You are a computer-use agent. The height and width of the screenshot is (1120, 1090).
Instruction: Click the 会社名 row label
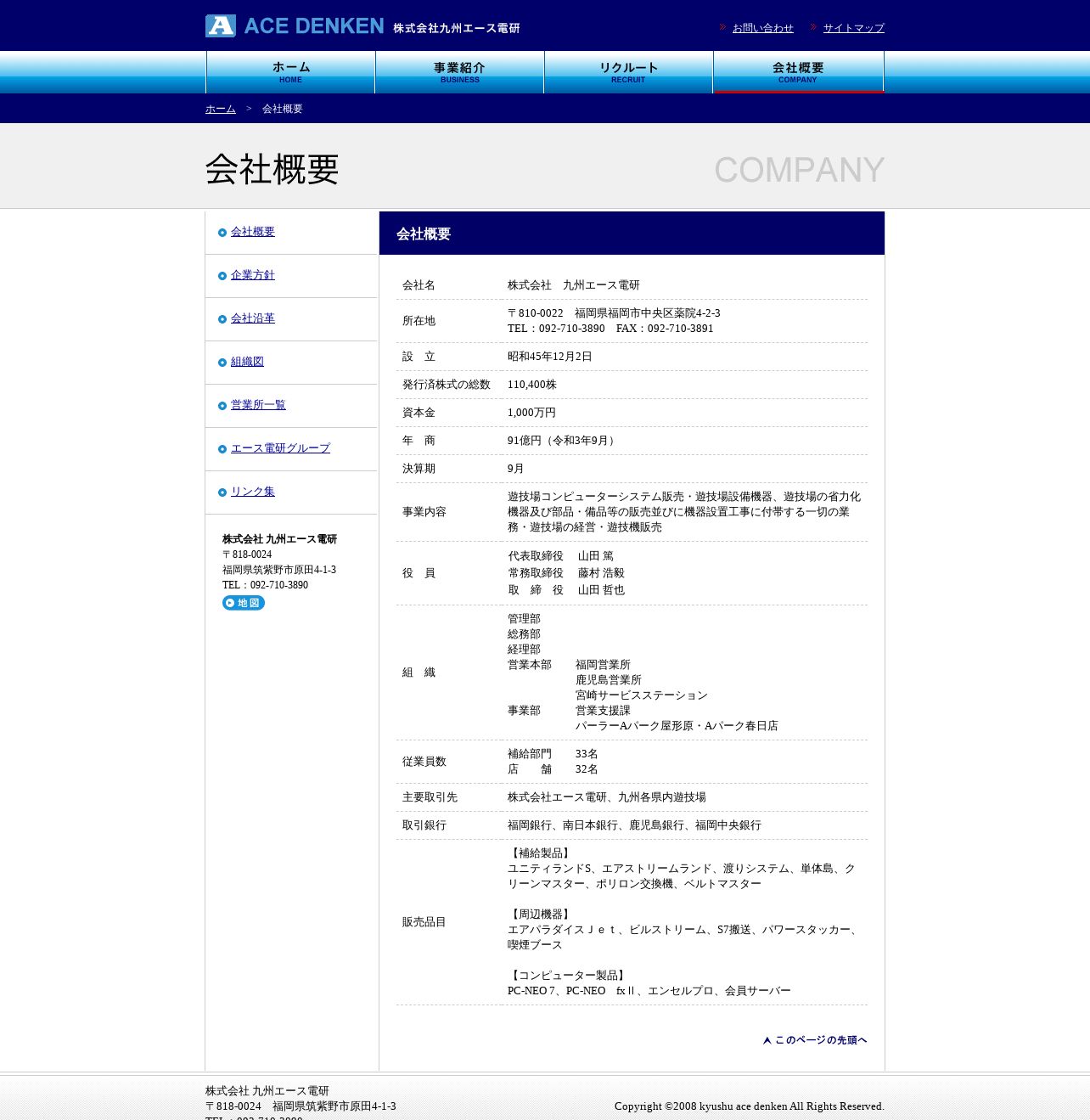tap(419, 285)
